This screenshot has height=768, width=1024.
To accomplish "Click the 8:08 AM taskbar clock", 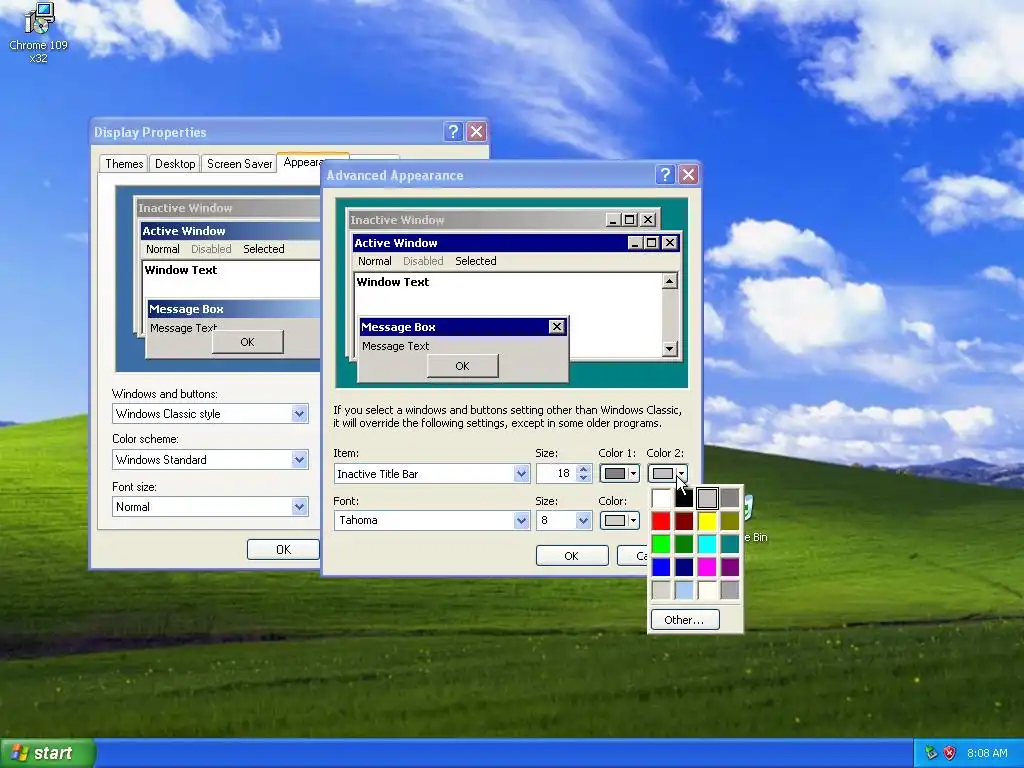I will (987, 753).
